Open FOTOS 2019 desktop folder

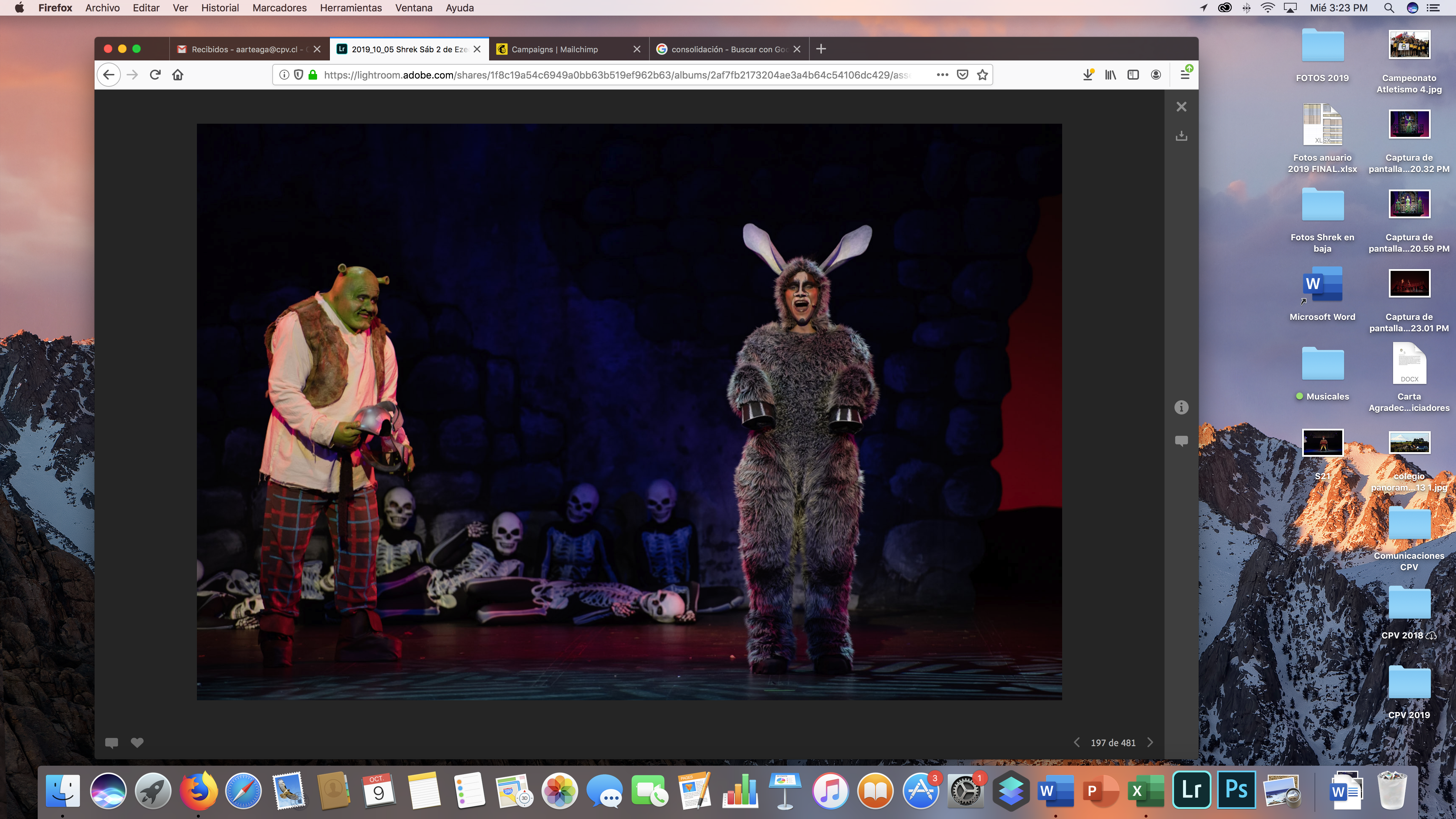pyautogui.click(x=1322, y=55)
